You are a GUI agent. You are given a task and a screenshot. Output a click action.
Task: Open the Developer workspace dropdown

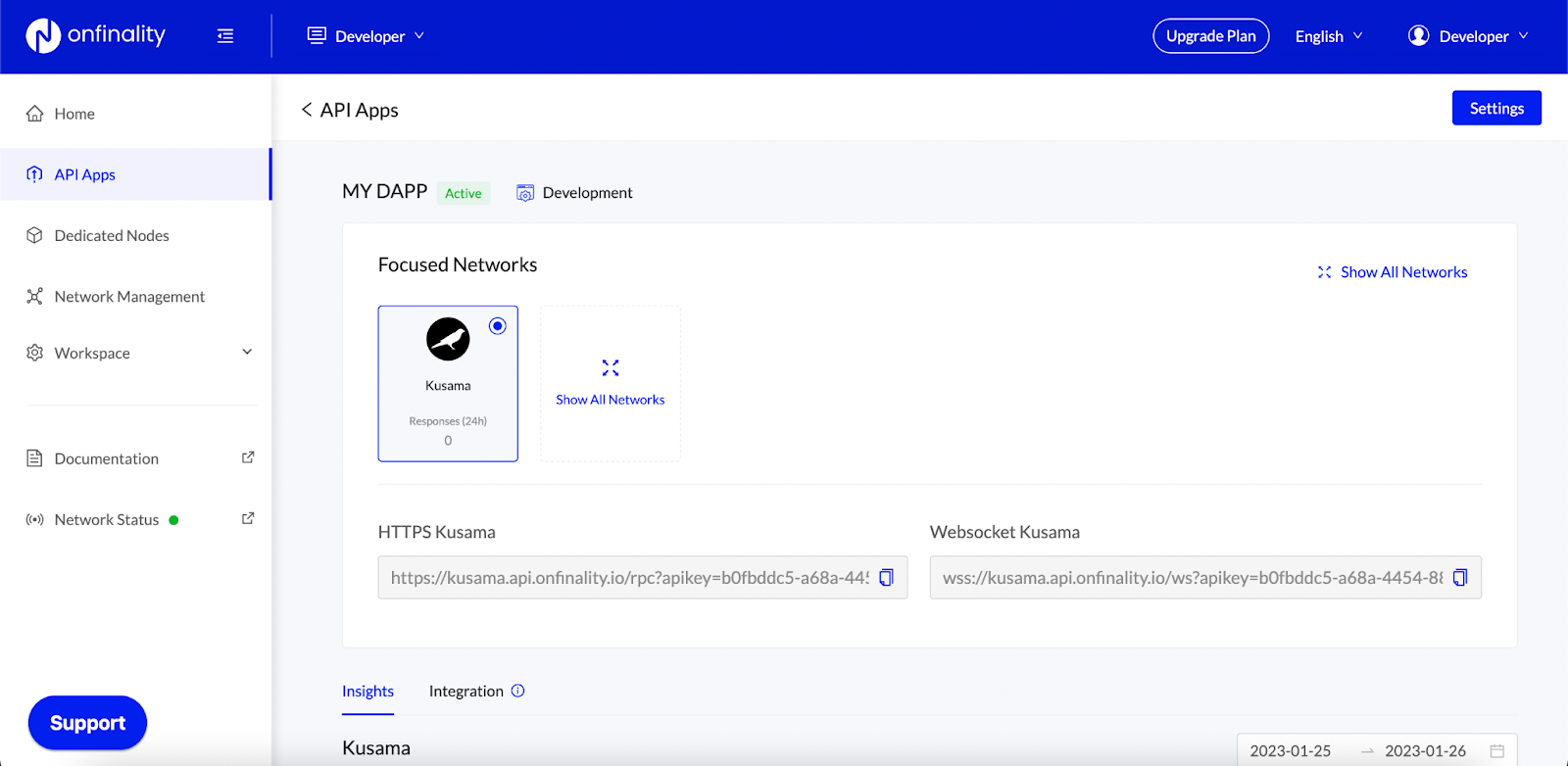click(366, 36)
